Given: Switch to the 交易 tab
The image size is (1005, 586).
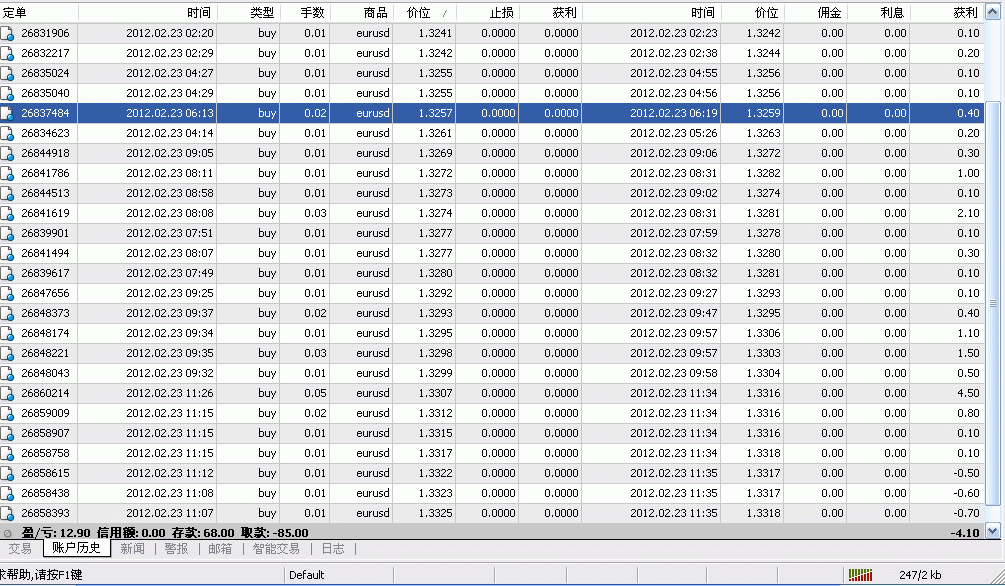Looking at the screenshot, I should (x=20, y=549).
